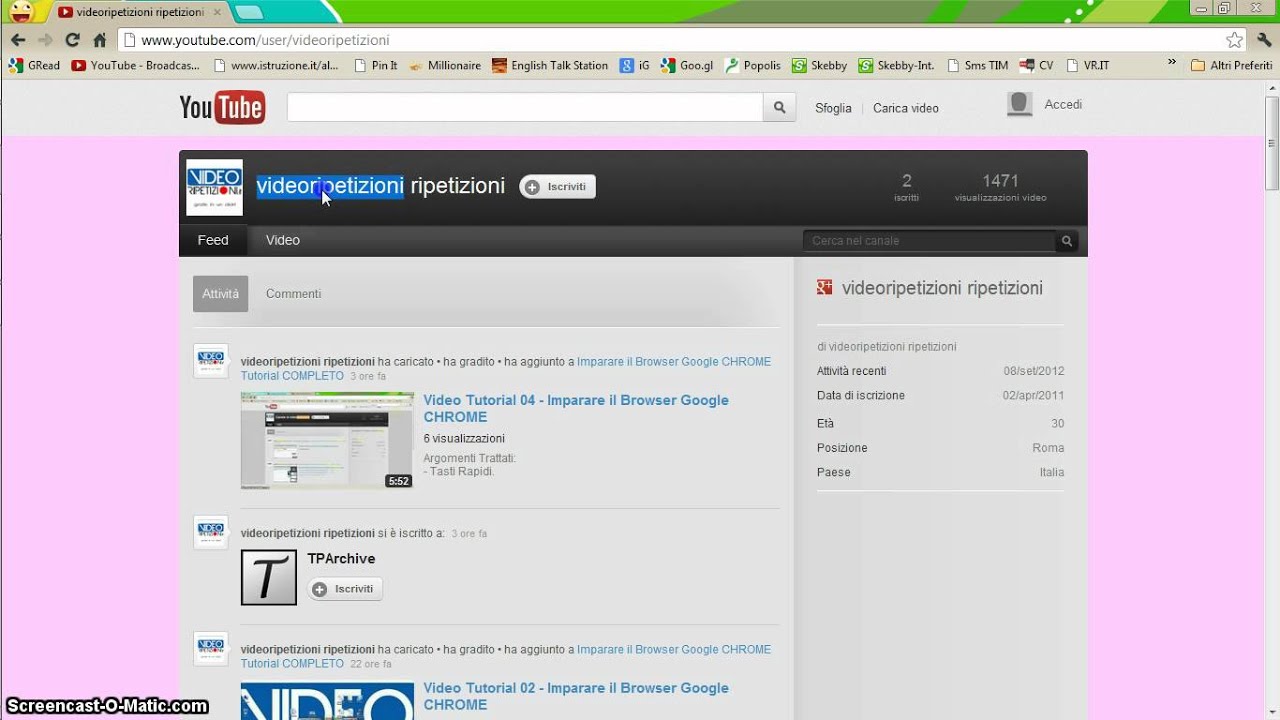Click the browser Back arrow
The image size is (1280, 720).
click(18, 40)
